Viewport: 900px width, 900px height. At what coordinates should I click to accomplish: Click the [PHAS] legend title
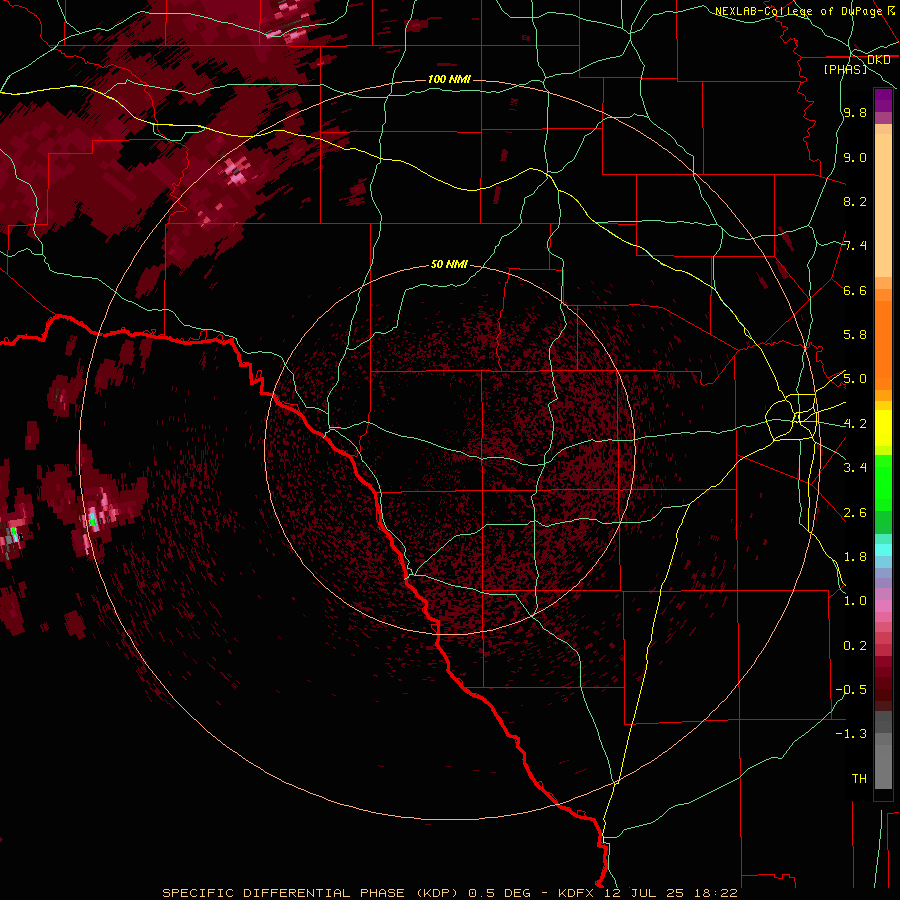coord(845,69)
